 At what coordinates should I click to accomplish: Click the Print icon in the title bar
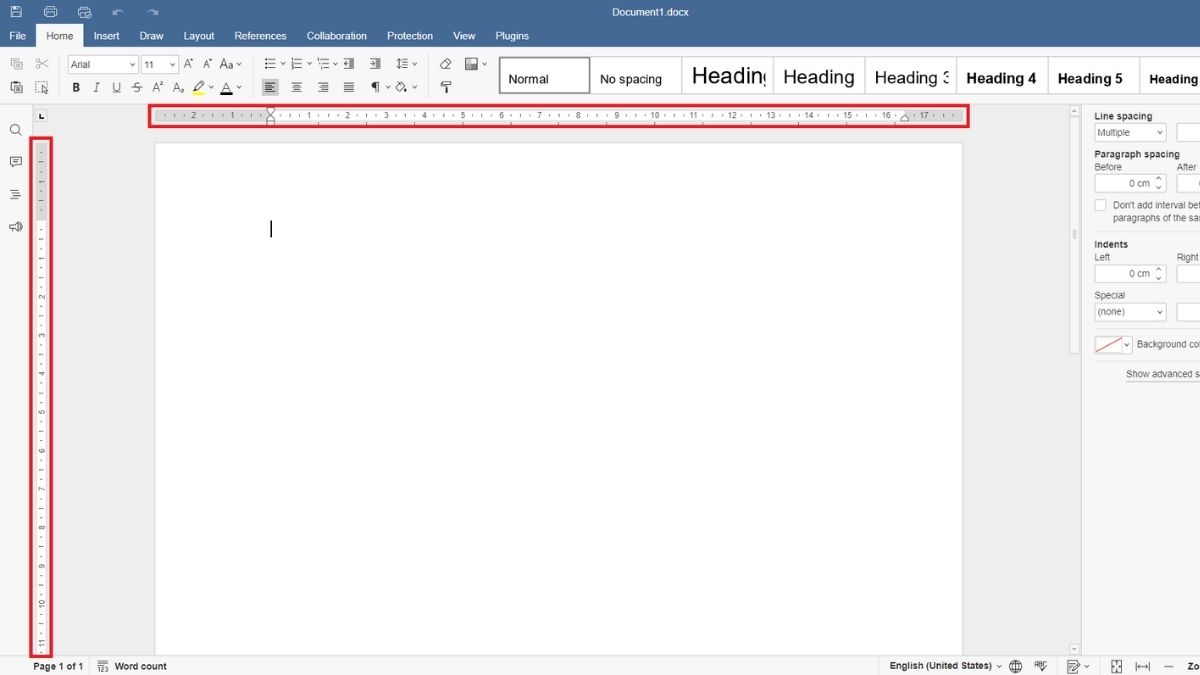coord(50,12)
